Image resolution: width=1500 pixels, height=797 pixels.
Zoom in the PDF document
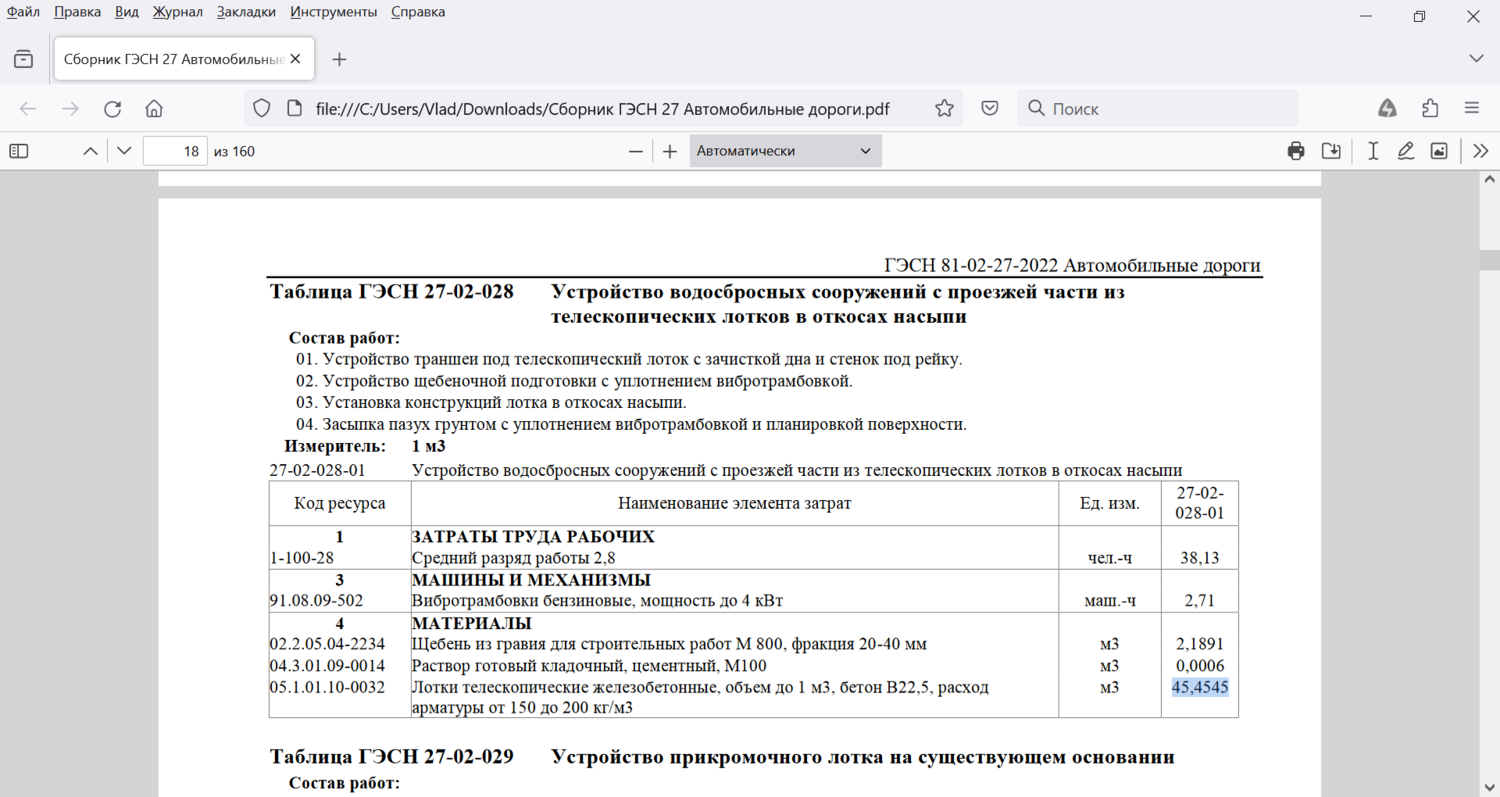(670, 151)
